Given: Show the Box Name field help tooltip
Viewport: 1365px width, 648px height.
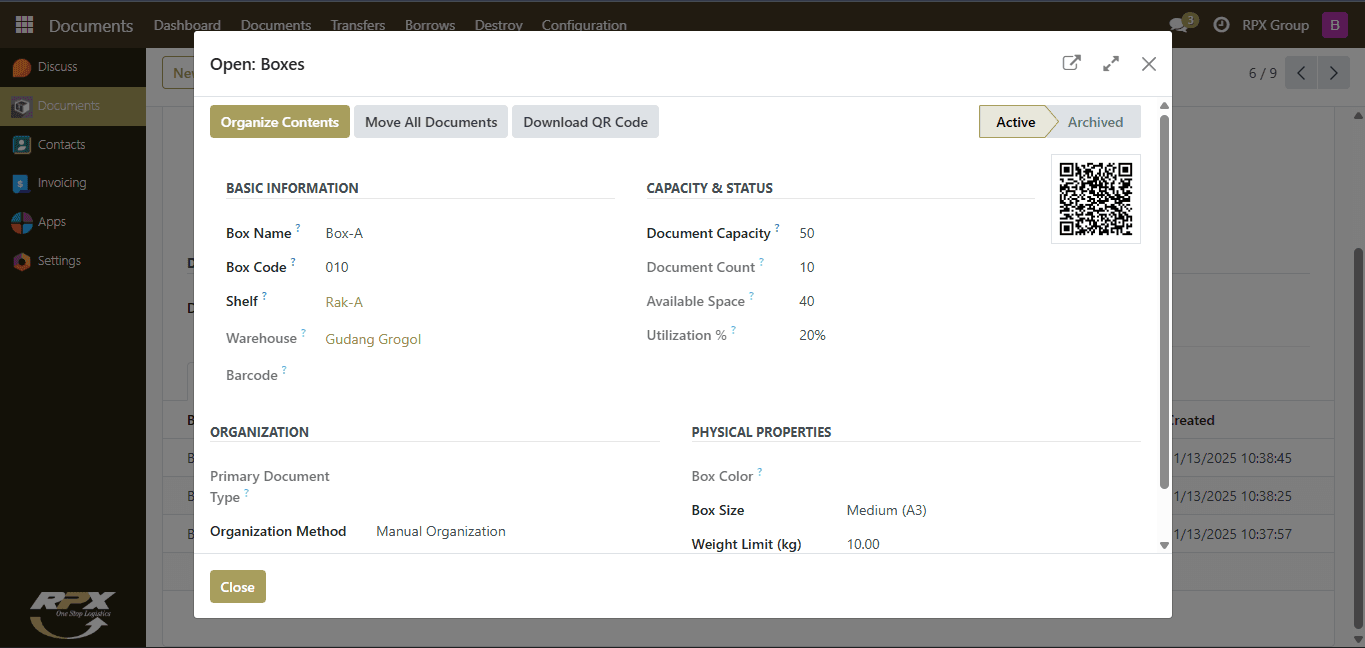Looking at the screenshot, I should 298,229.
